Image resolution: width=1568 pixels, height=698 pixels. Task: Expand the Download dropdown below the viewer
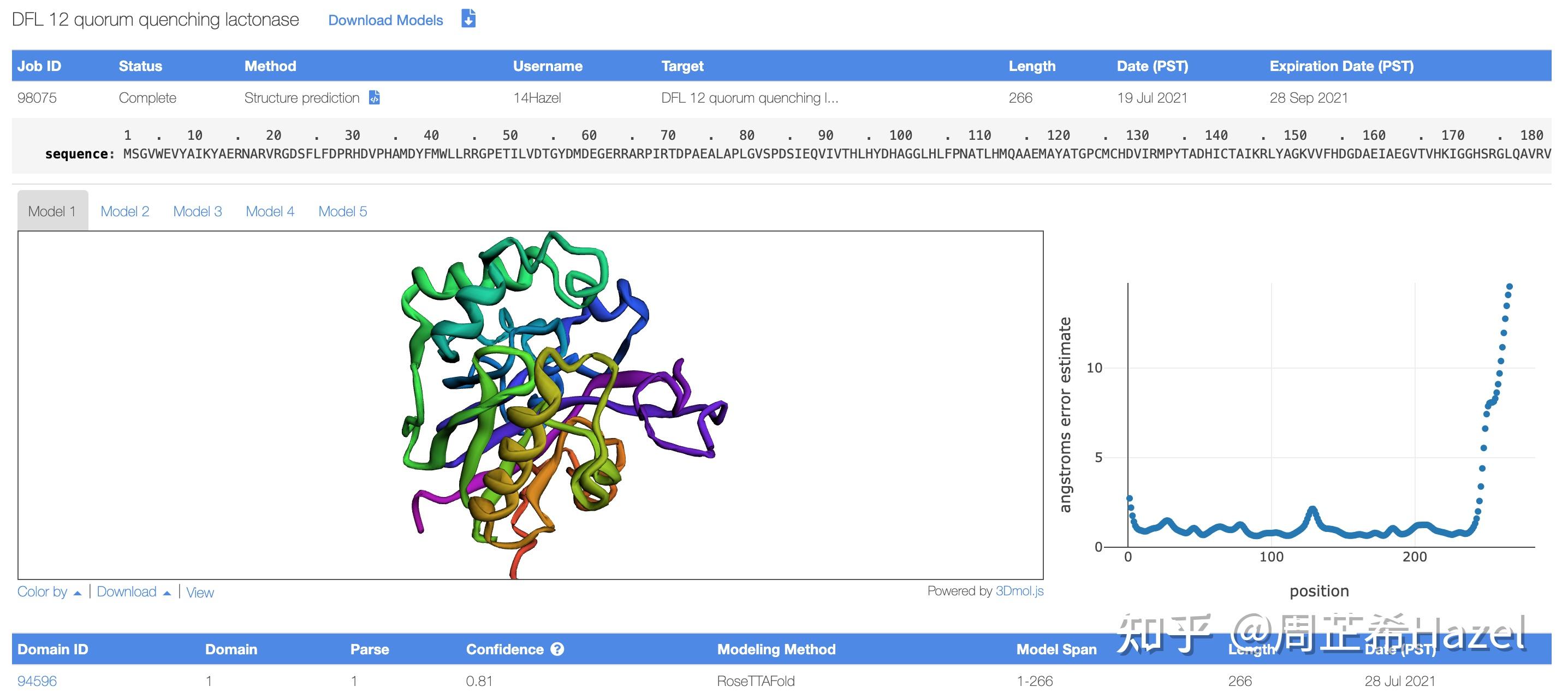tap(134, 592)
